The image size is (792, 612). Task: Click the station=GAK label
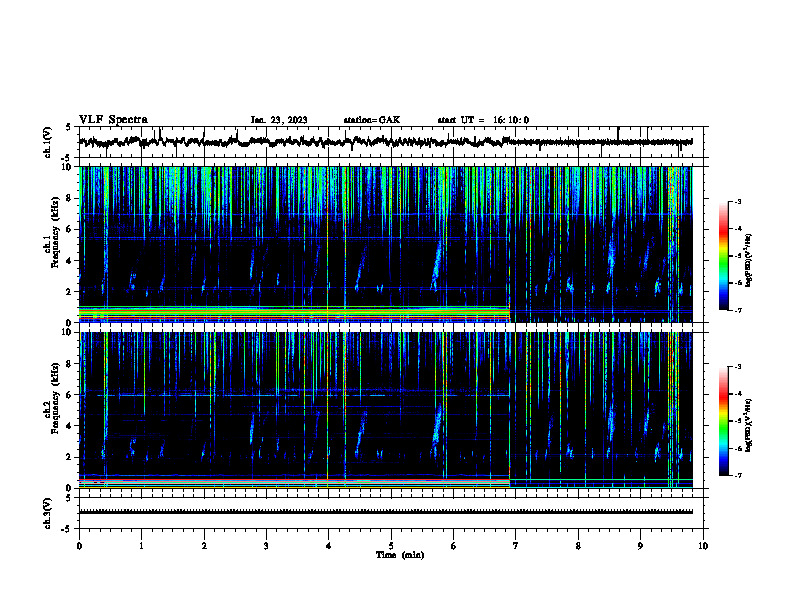[372, 120]
